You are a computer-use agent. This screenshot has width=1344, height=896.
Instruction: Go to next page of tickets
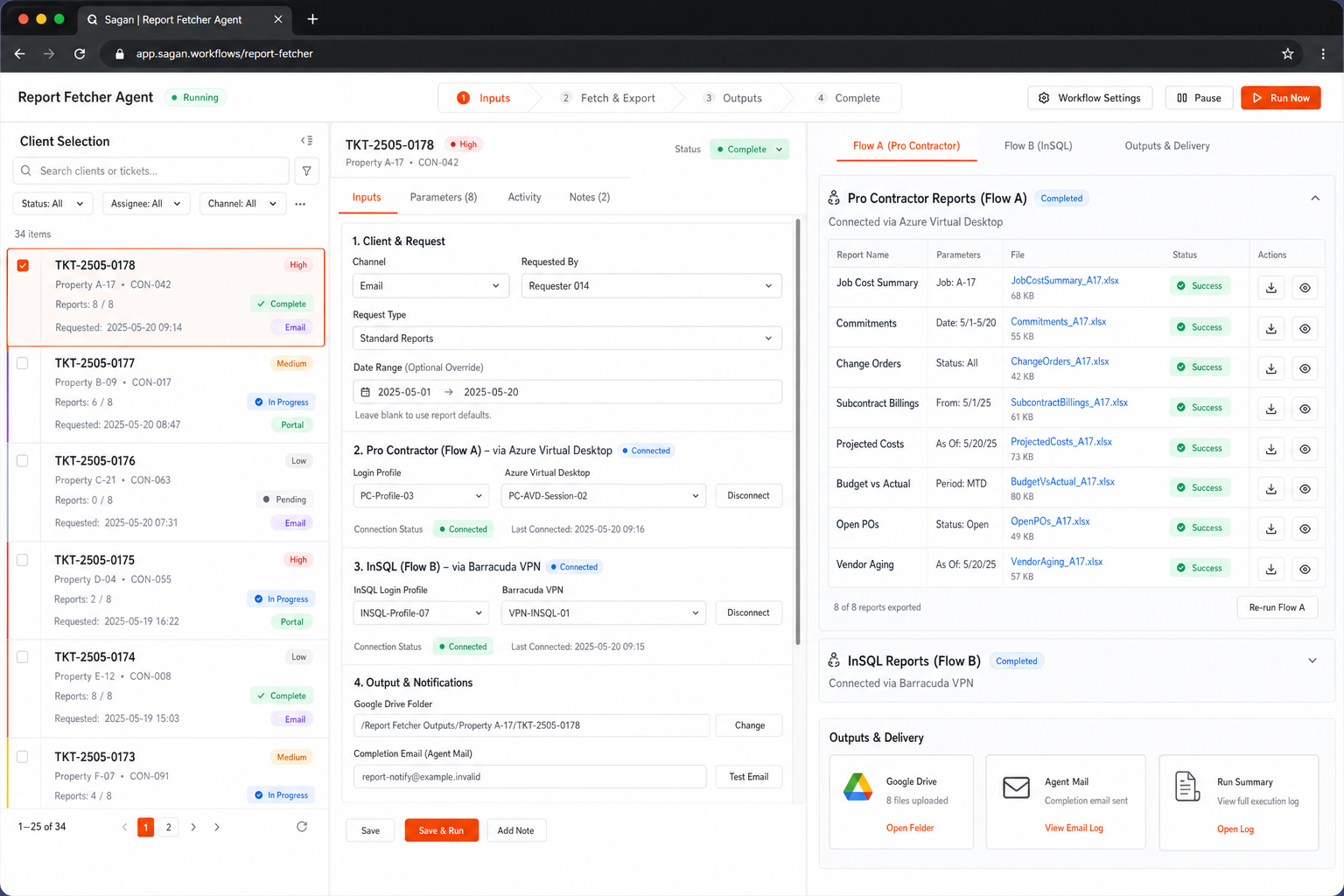coord(193,827)
